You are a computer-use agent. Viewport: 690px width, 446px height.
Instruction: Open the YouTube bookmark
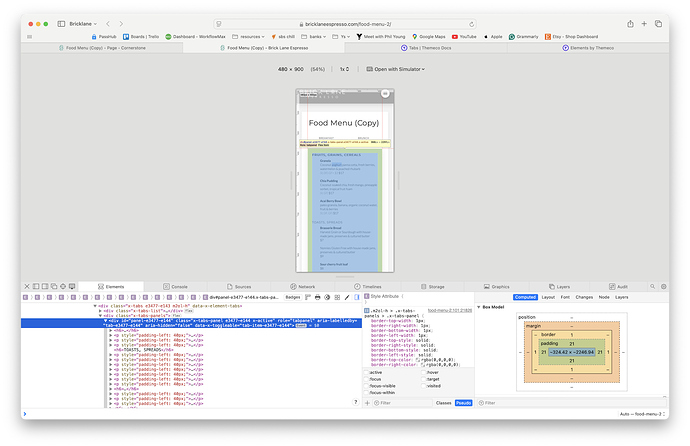coord(464,37)
